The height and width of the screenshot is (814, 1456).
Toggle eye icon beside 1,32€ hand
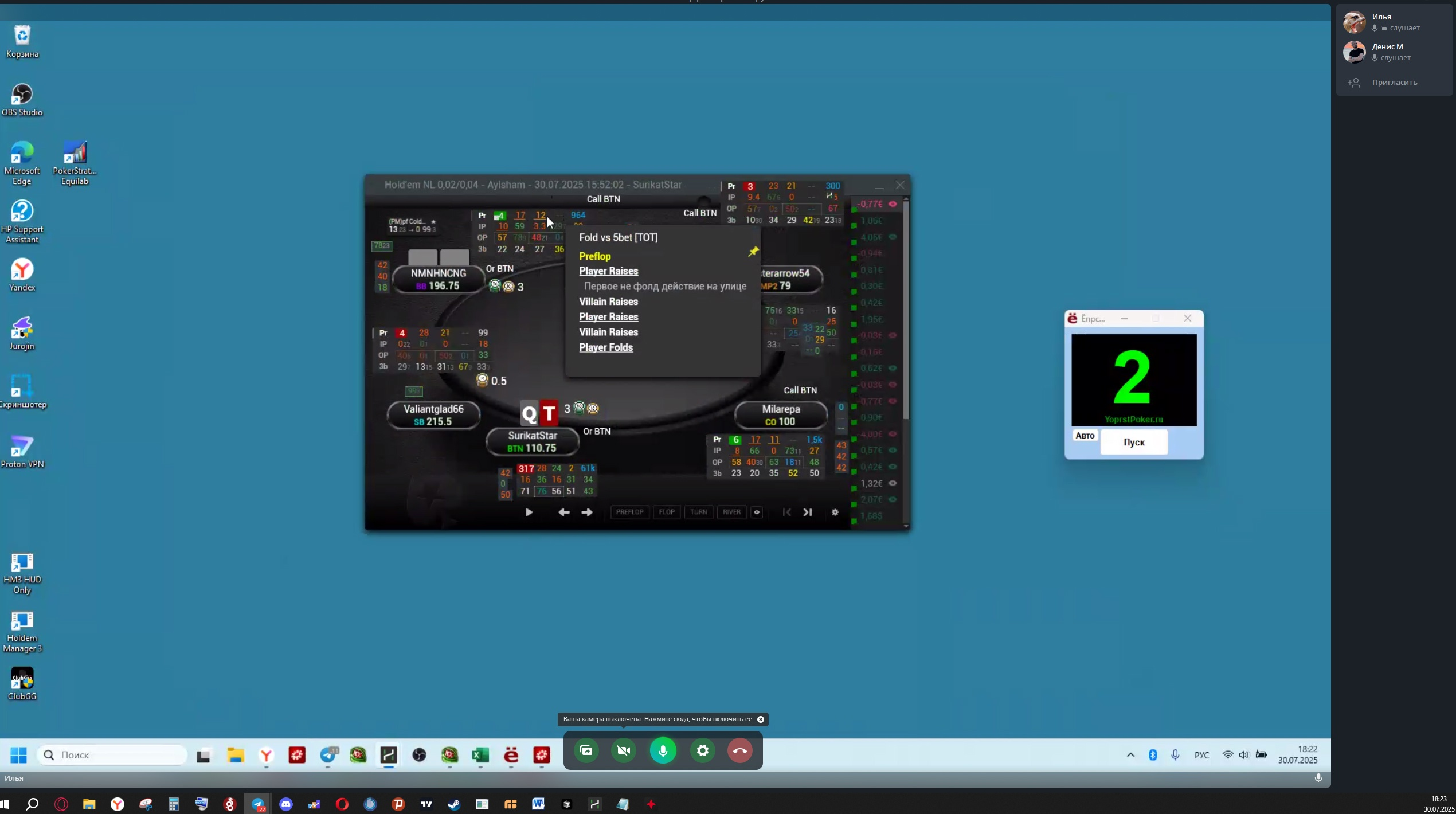pyautogui.click(x=893, y=483)
